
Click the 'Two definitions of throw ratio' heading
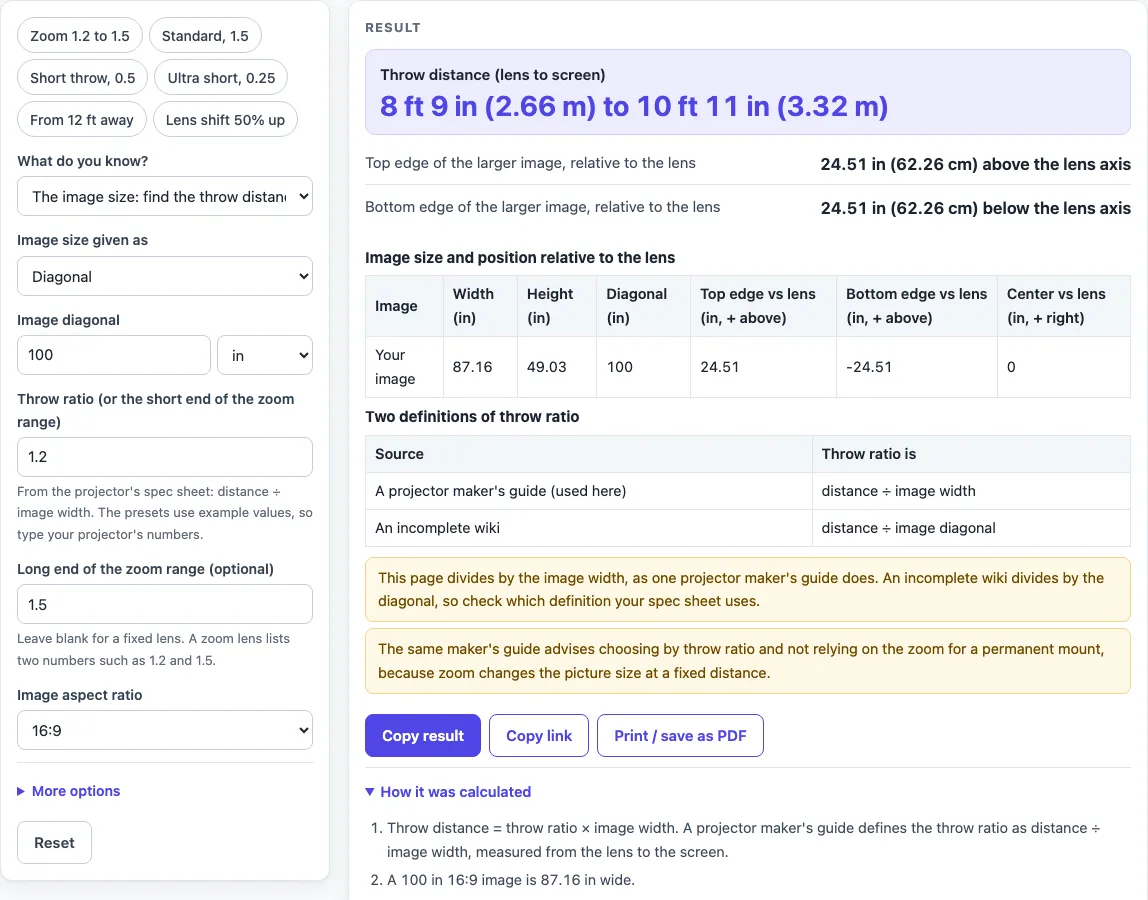[x=472, y=417]
